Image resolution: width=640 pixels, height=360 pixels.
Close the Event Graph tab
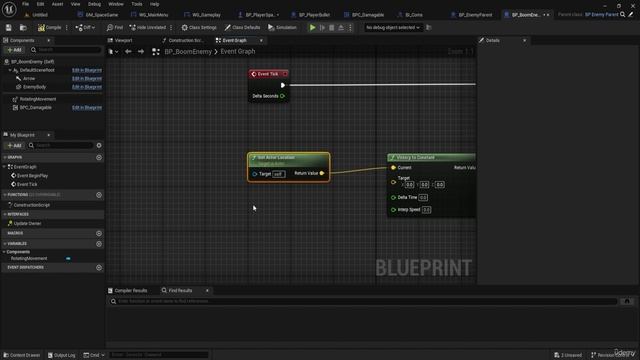click(261, 40)
